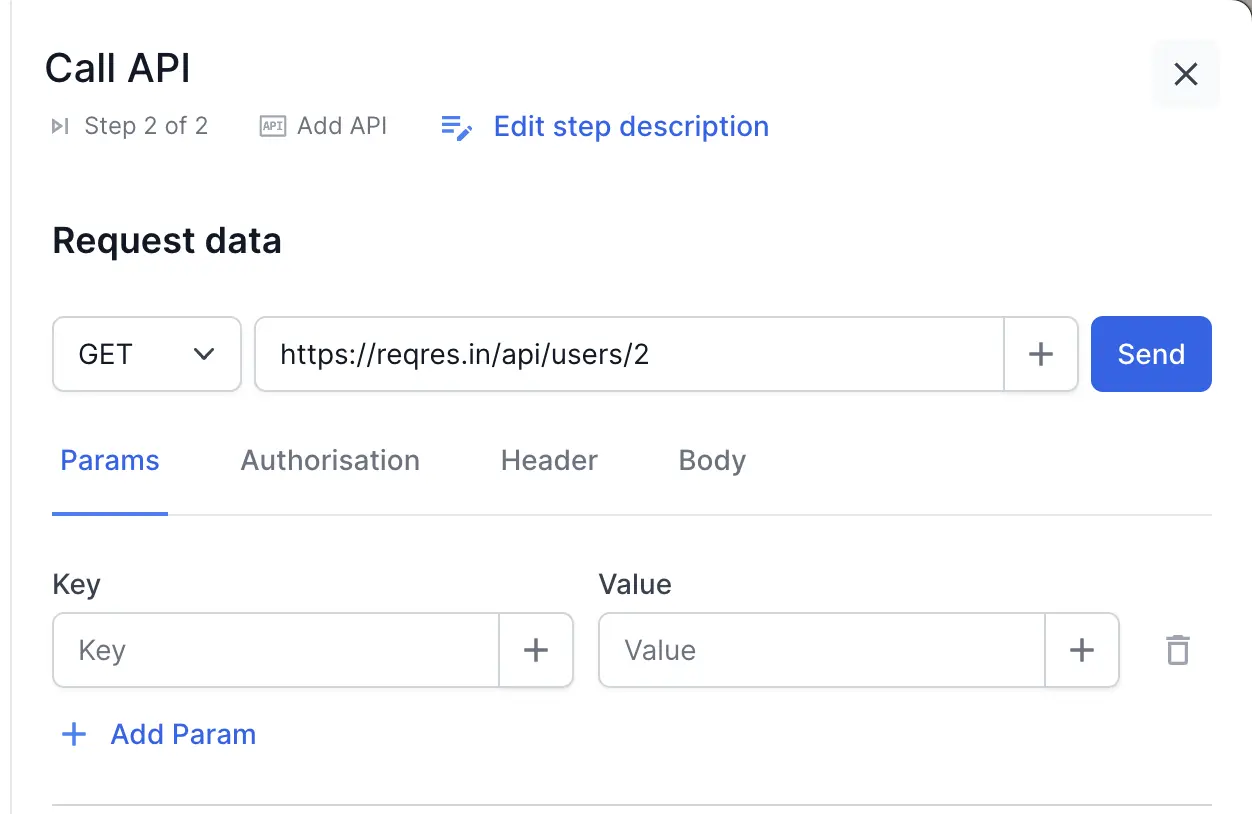Viewport: 1252px width, 814px height.
Task: Close the Call API panel
Action: pos(1185,74)
